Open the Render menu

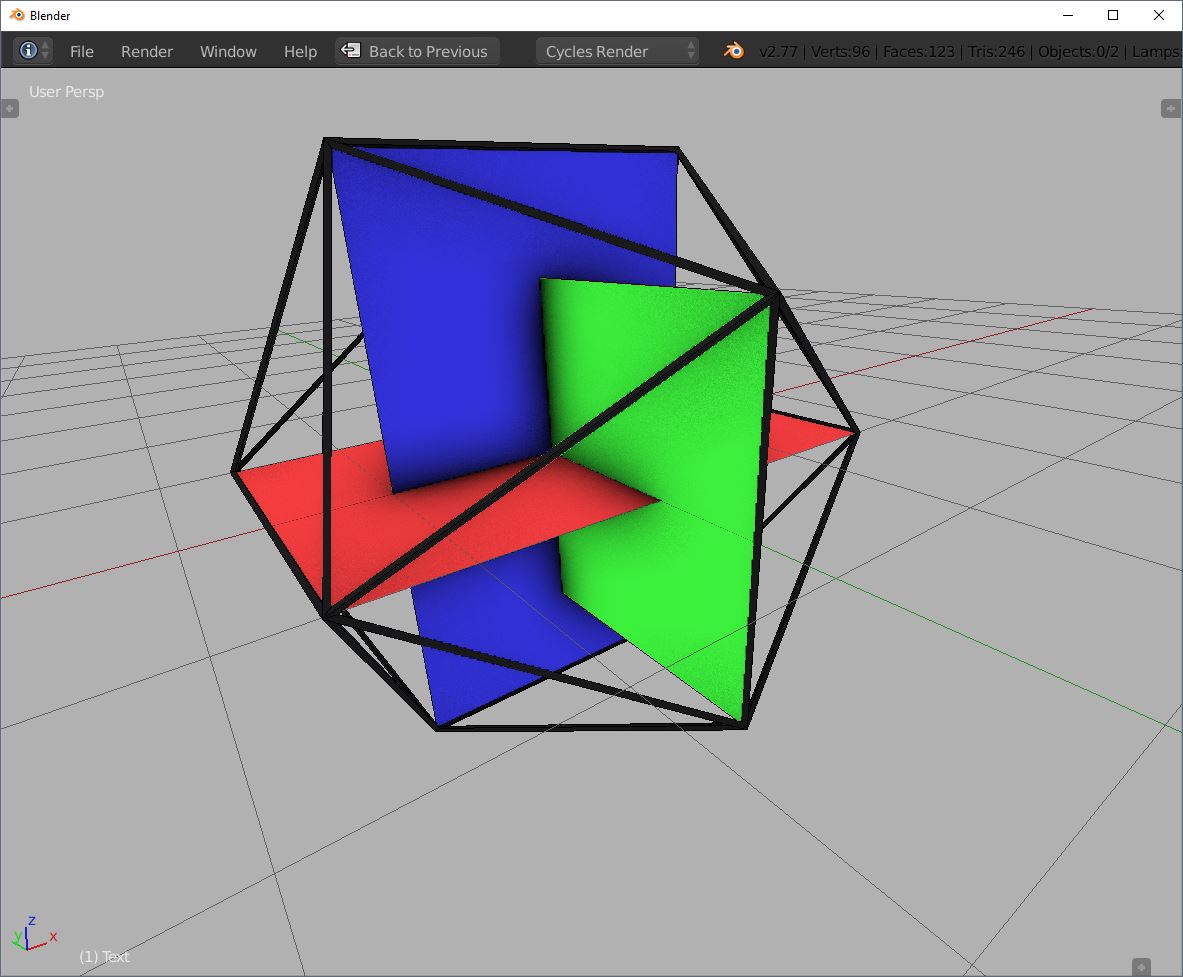pyautogui.click(x=146, y=51)
